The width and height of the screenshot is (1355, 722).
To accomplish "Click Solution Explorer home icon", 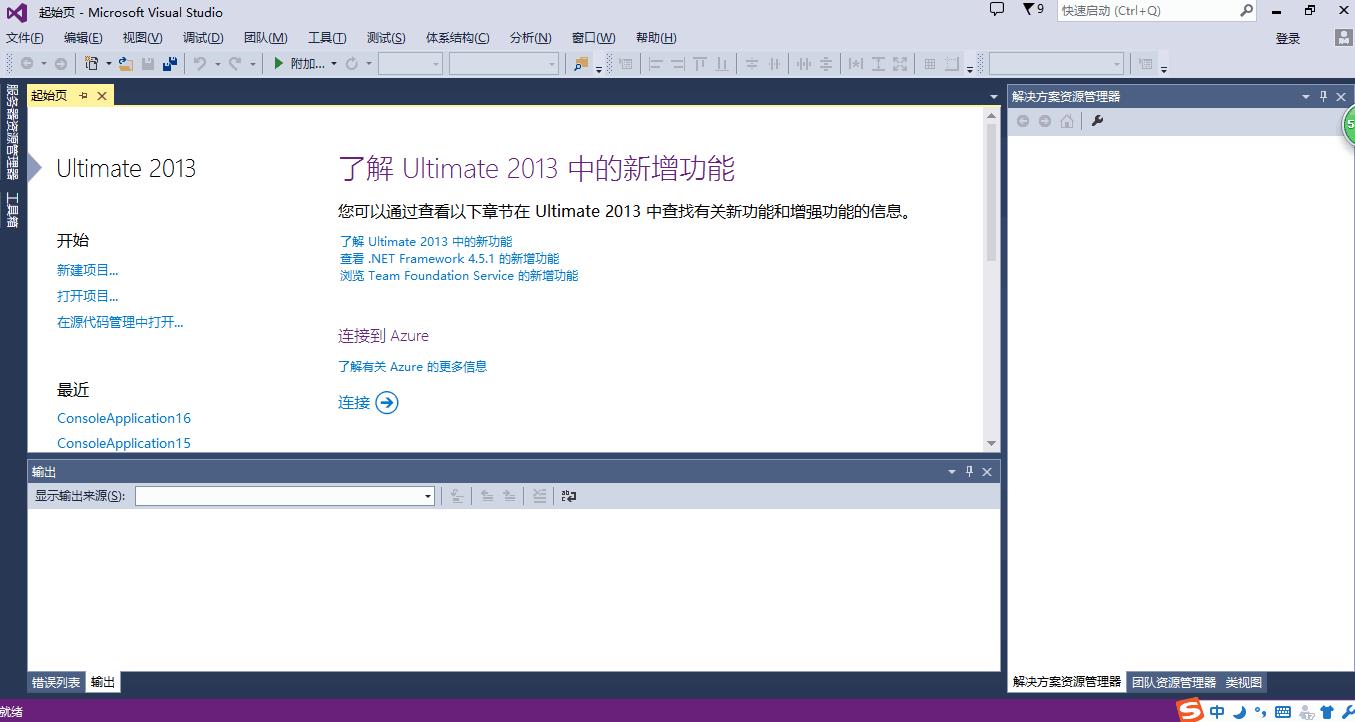I will click(x=1067, y=121).
